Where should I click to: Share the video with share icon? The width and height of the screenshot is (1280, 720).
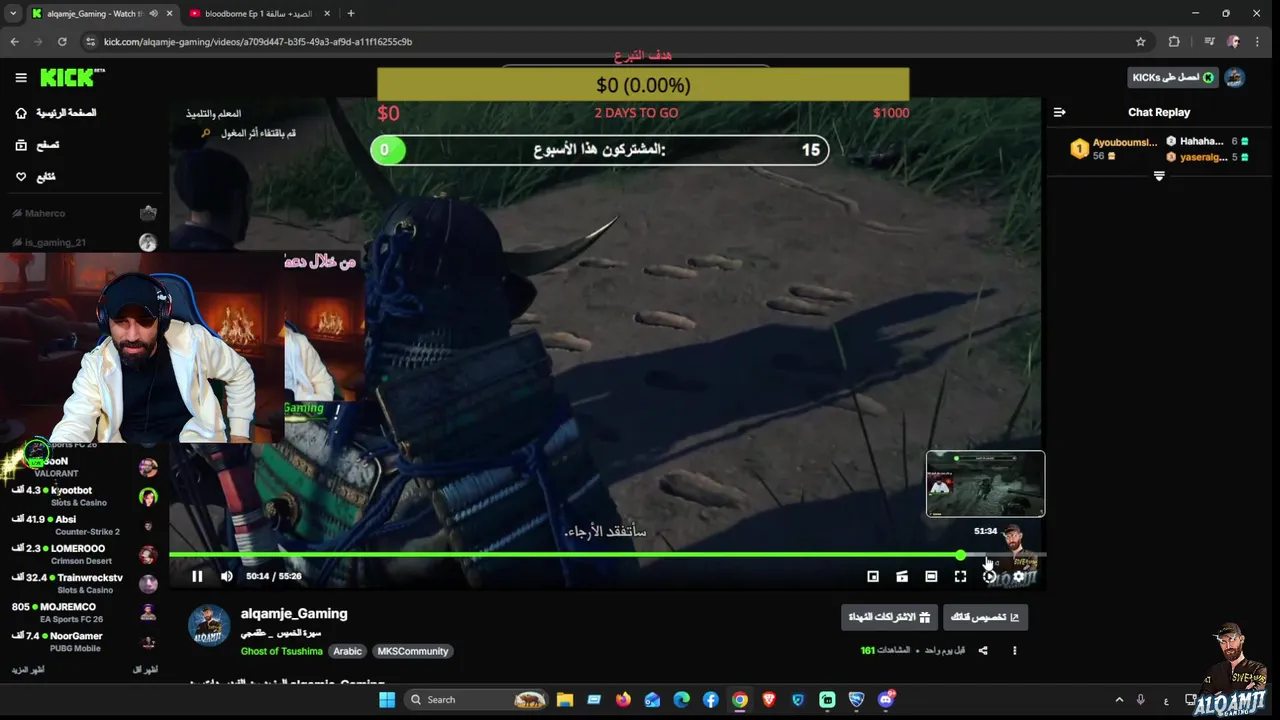[983, 651]
